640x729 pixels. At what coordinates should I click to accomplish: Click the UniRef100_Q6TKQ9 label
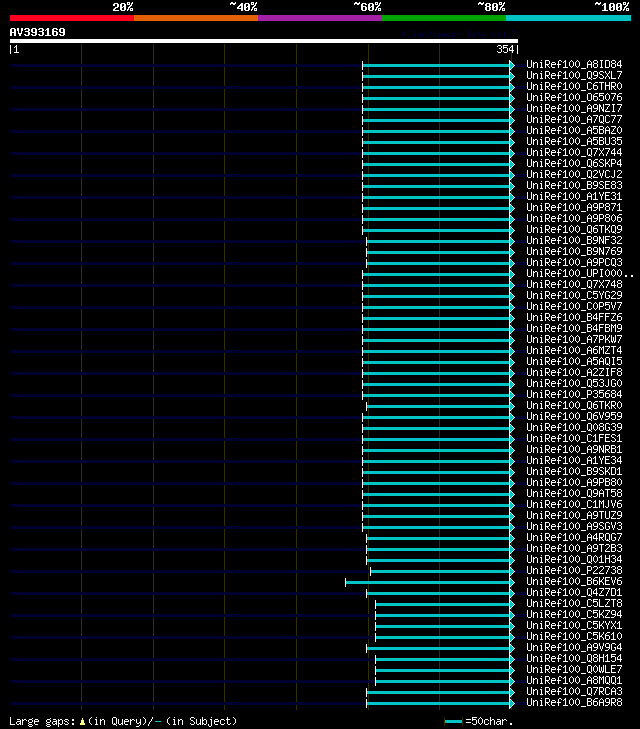pos(574,230)
